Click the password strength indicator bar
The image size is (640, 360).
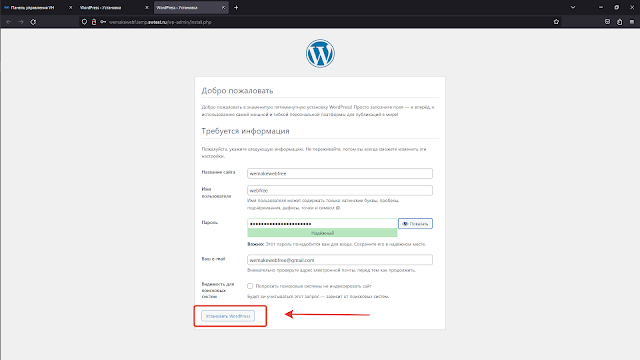point(322,233)
